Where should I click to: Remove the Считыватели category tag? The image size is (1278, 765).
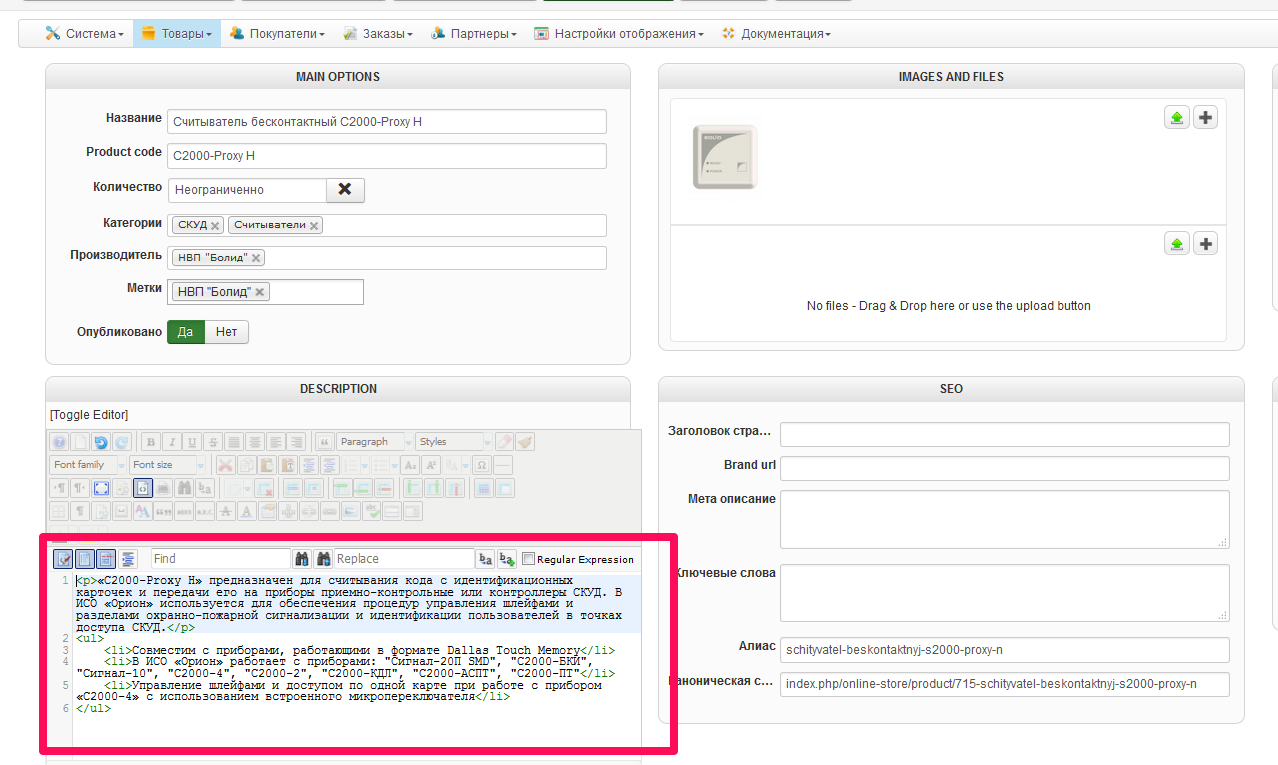click(314, 226)
